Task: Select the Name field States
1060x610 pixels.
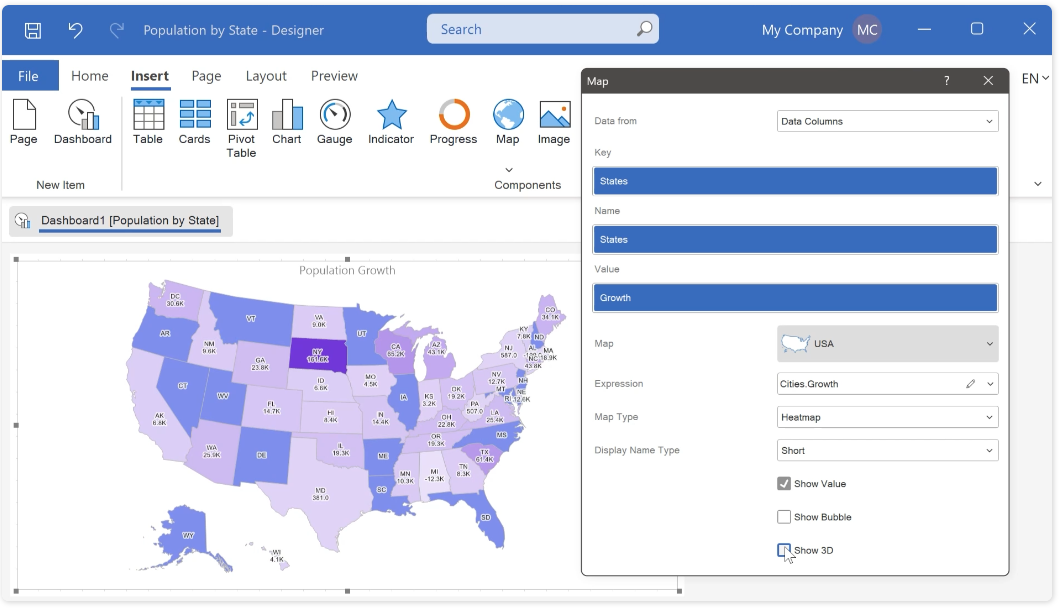Action: coord(795,239)
